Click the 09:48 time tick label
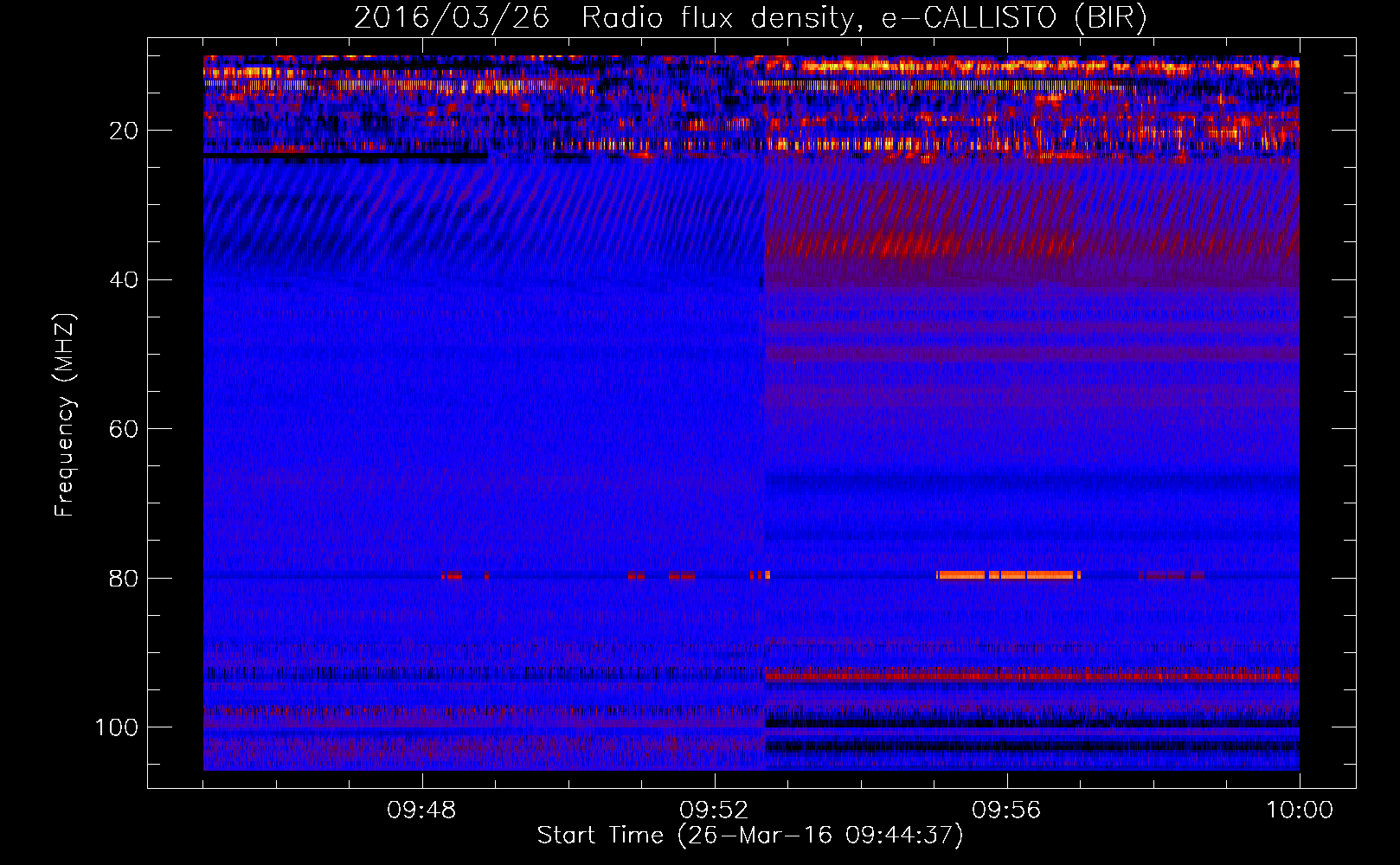 click(x=421, y=811)
